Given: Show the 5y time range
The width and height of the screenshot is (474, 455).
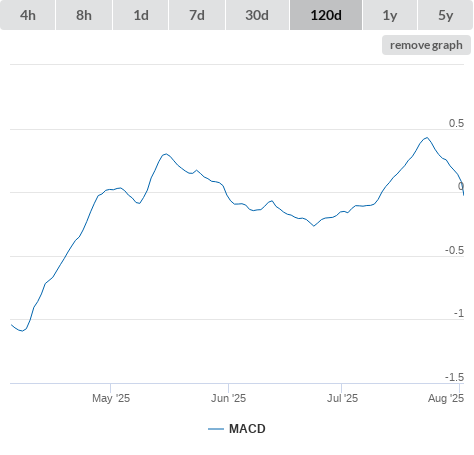Looking at the screenshot, I should (446, 15).
